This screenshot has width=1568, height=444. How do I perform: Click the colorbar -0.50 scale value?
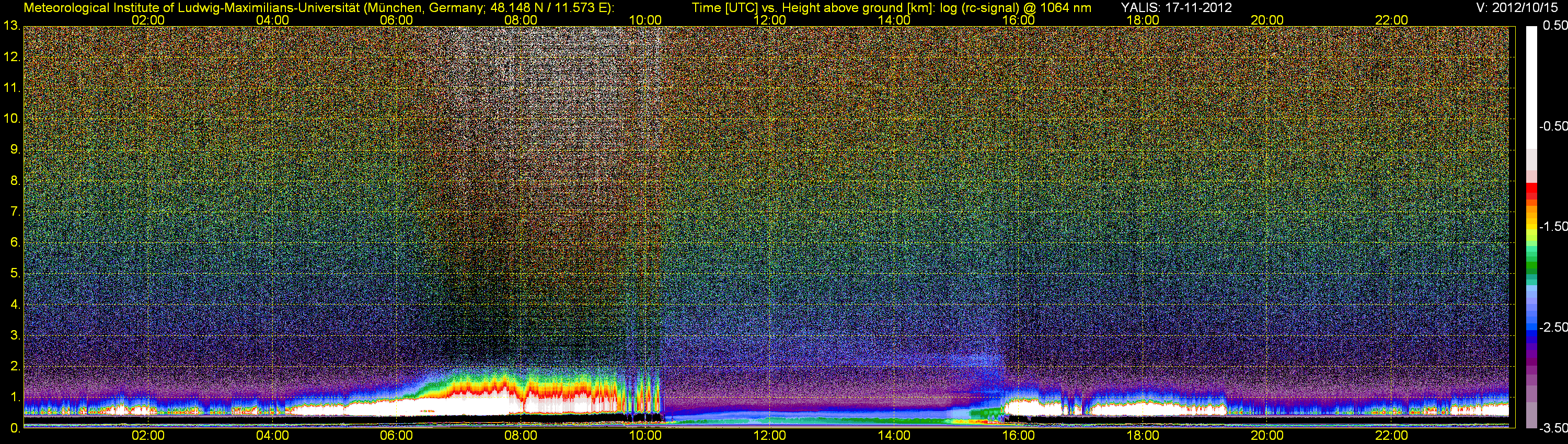click(1553, 126)
